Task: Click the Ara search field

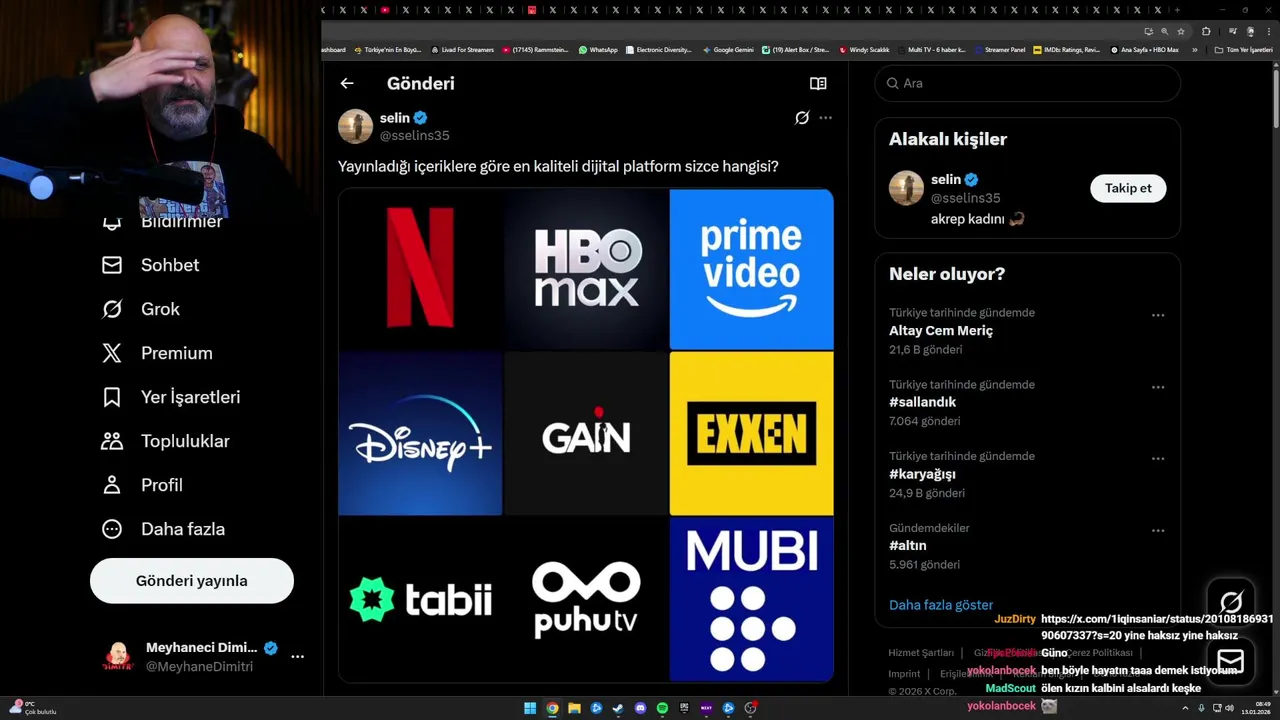Action: click(1028, 83)
